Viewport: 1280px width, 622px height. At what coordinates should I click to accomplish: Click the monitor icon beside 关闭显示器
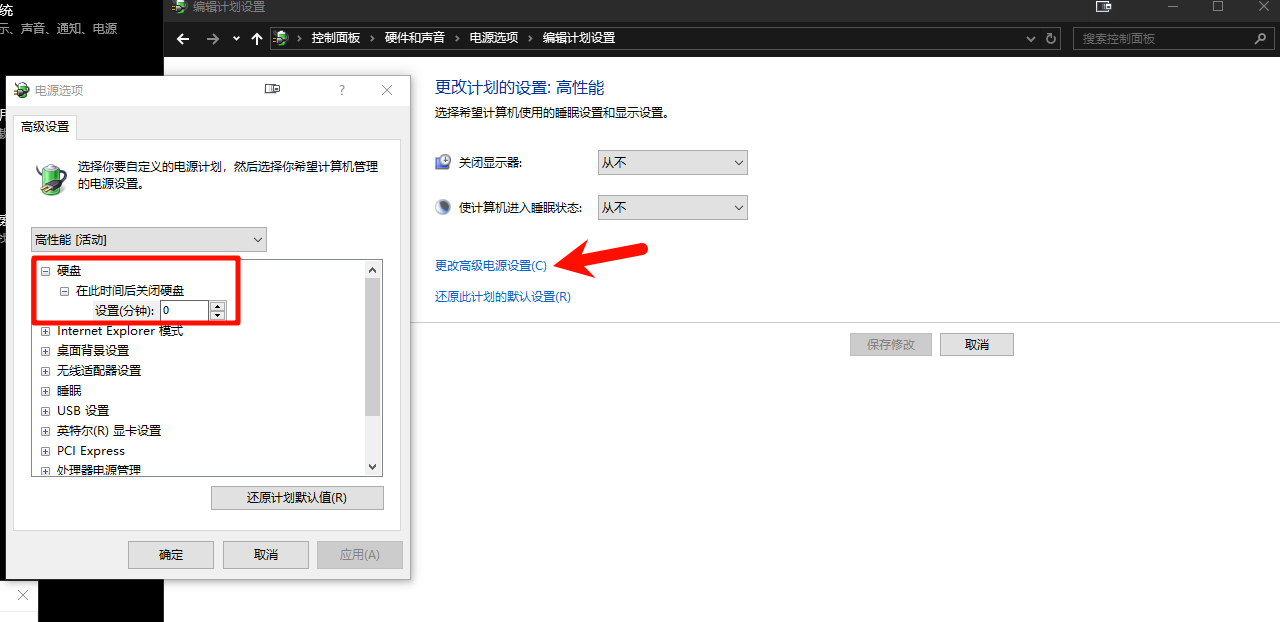tap(444, 162)
